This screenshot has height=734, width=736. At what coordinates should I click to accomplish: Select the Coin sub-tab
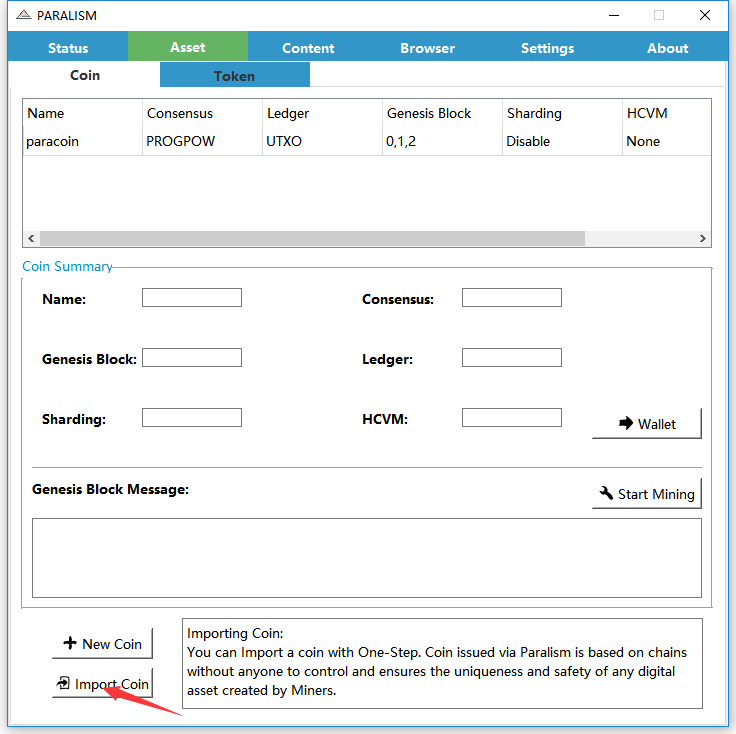click(85, 75)
